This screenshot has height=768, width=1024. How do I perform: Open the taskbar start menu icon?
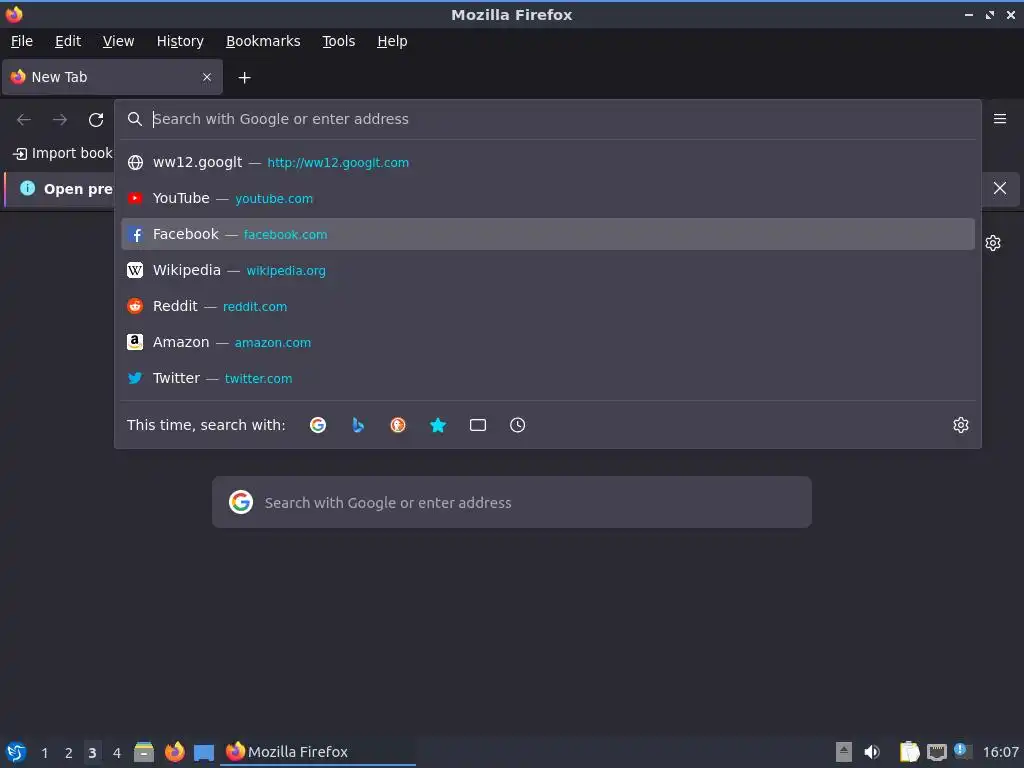click(x=16, y=752)
